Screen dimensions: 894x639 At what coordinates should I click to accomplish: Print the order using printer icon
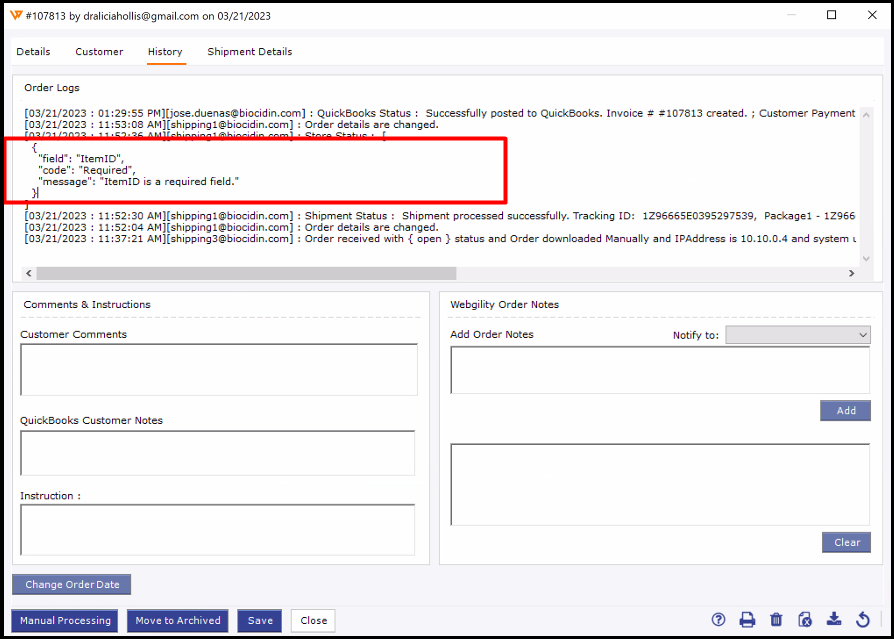point(747,620)
